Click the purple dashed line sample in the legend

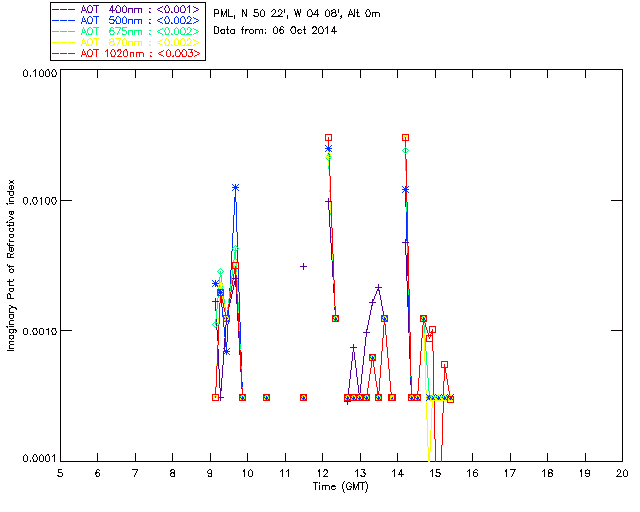click(x=64, y=9)
